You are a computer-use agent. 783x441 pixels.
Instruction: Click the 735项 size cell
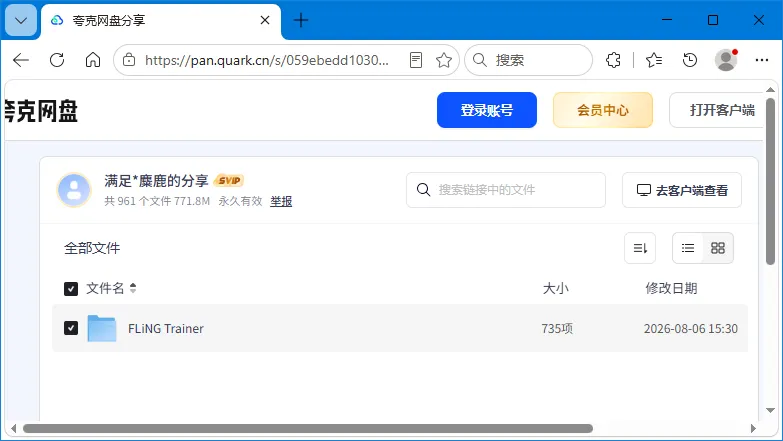coord(557,329)
